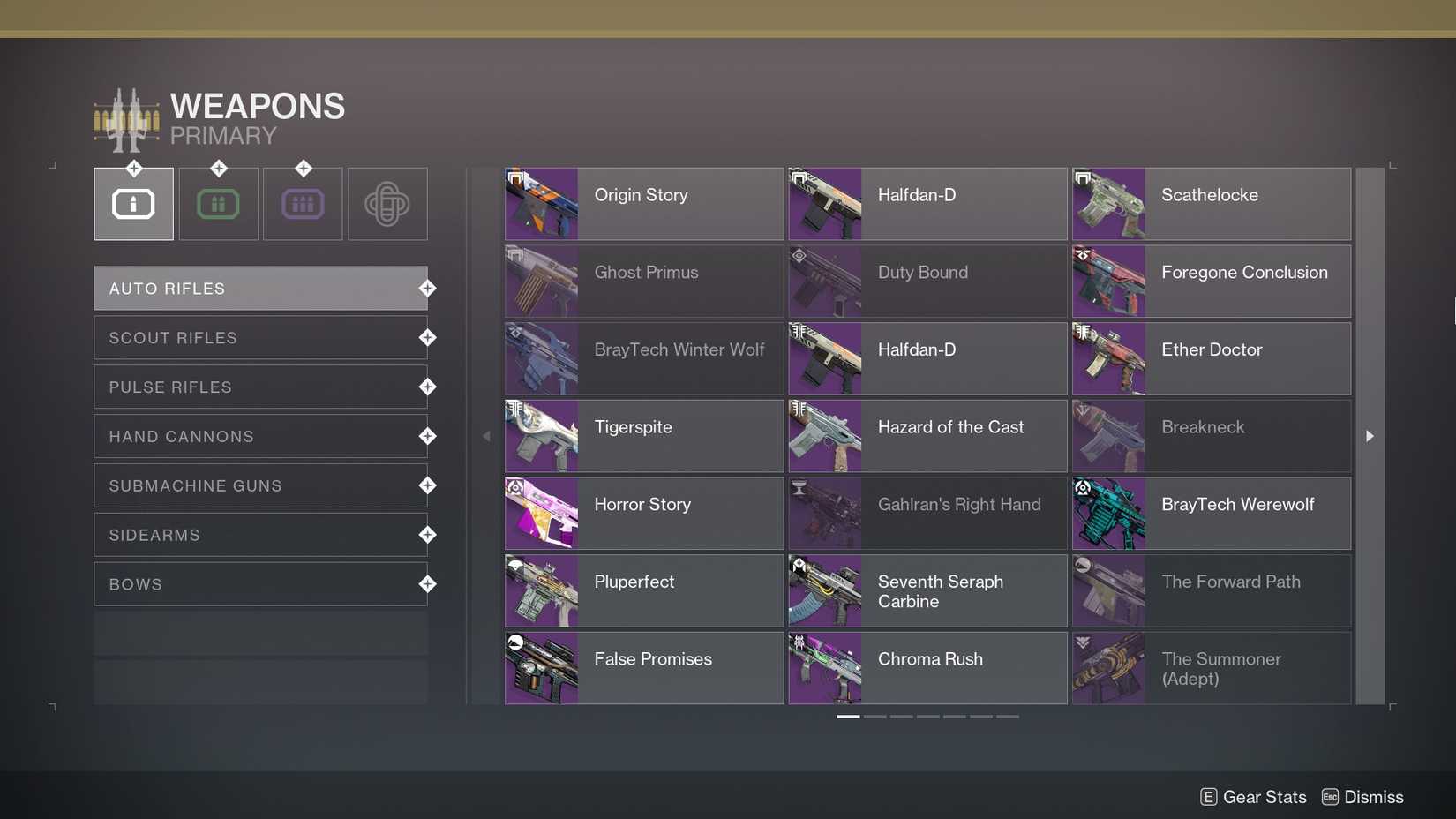1456x819 pixels.
Task: Select the first-row Halfdan-D weapon icon
Action: coord(825,204)
